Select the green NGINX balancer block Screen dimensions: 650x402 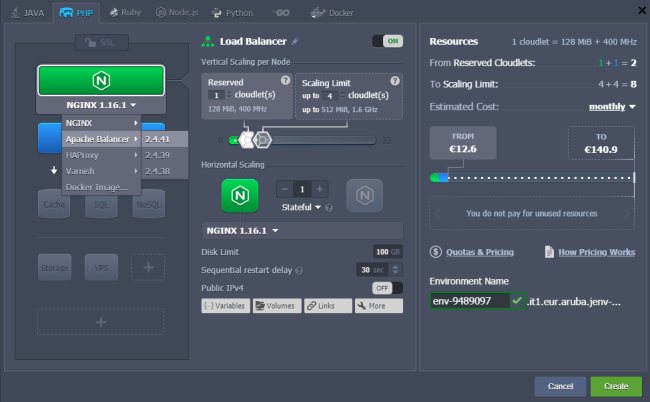point(101,80)
